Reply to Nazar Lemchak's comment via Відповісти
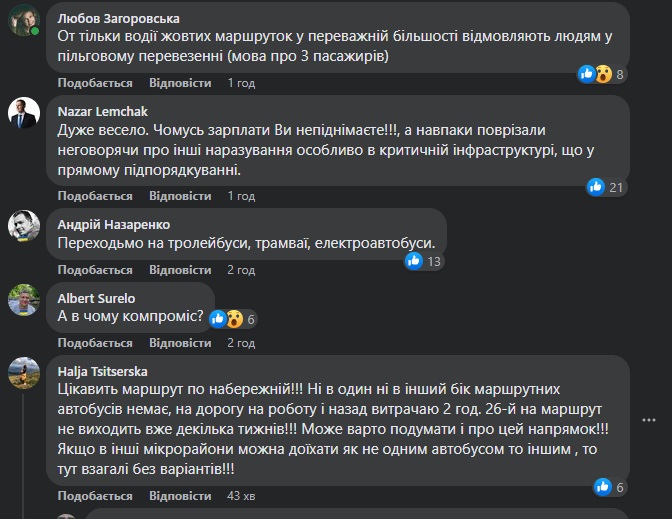The image size is (672, 519). pyautogui.click(x=180, y=196)
